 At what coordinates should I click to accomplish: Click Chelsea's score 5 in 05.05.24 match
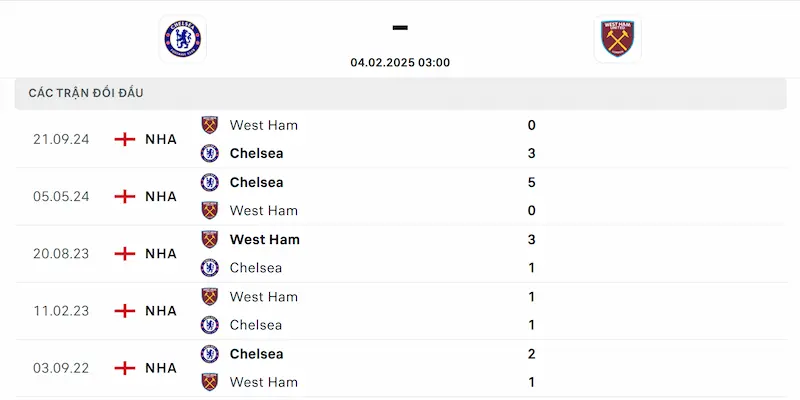[531, 182]
